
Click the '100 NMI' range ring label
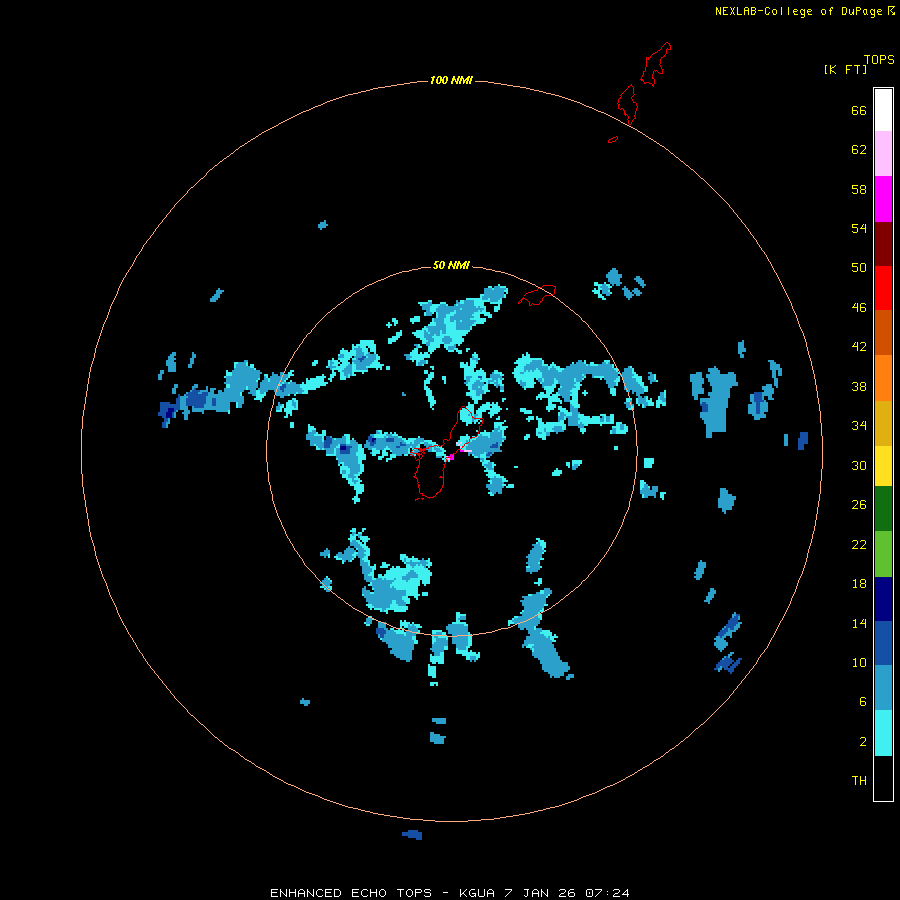pos(451,80)
